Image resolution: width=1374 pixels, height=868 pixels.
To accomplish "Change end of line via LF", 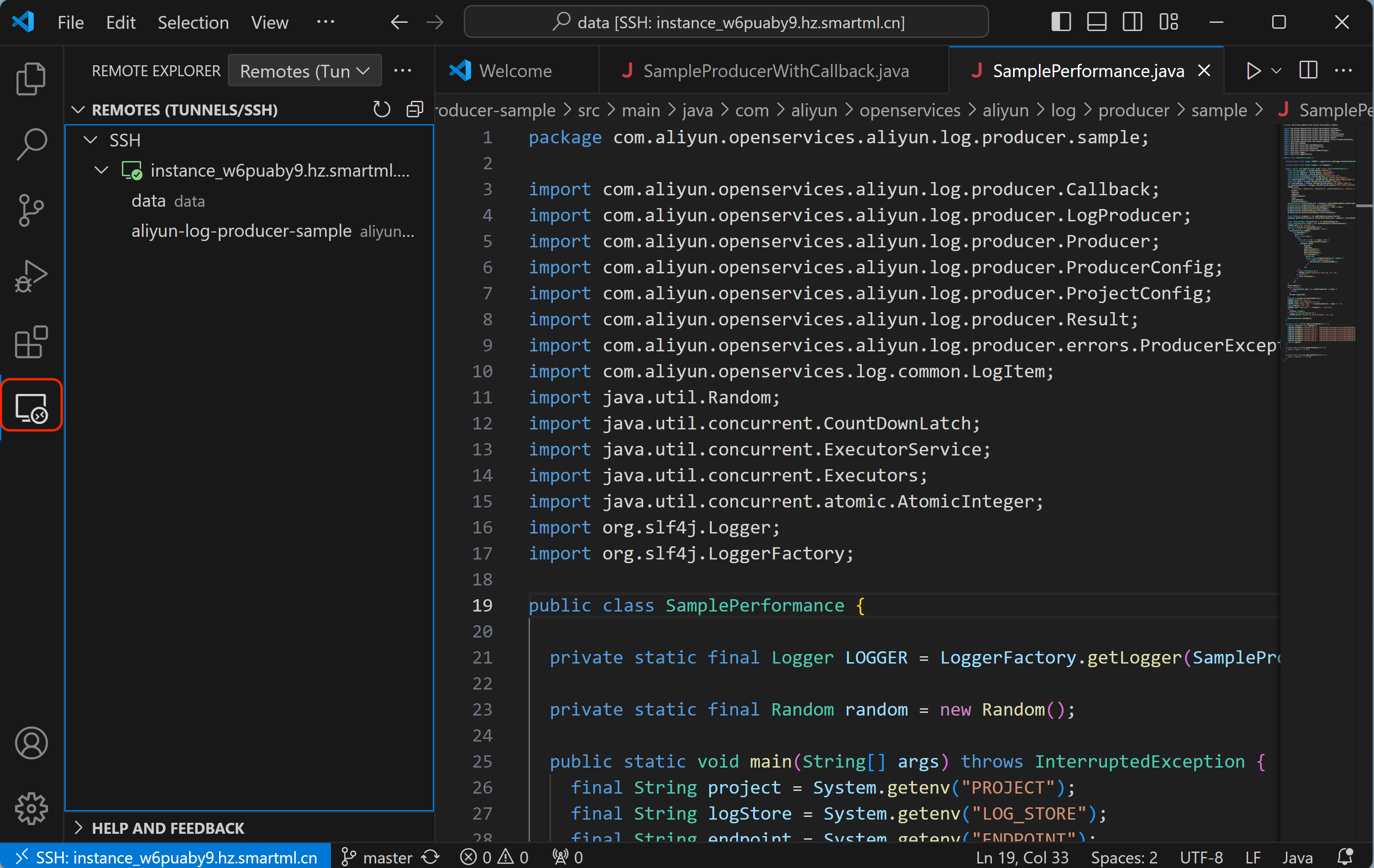I will [x=1253, y=857].
